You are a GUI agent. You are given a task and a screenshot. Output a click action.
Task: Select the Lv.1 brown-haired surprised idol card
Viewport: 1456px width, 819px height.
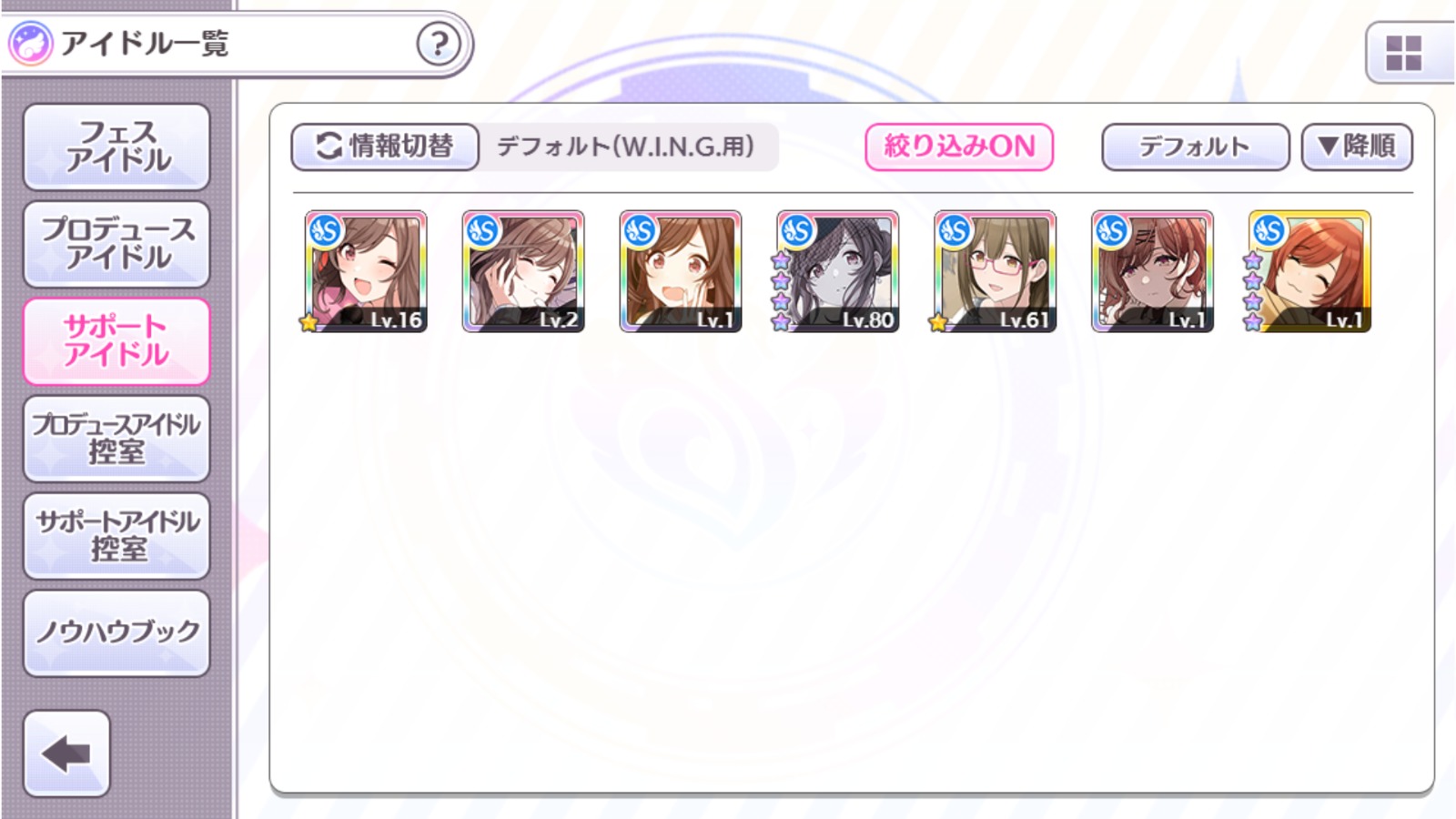[681, 271]
